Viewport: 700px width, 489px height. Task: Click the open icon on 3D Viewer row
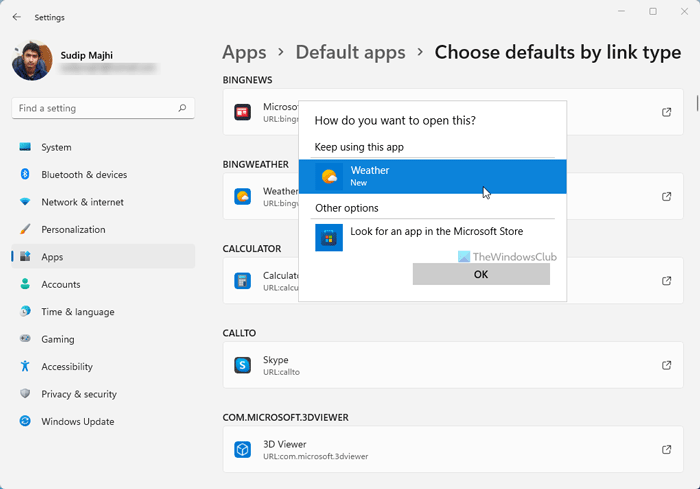point(667,449)
